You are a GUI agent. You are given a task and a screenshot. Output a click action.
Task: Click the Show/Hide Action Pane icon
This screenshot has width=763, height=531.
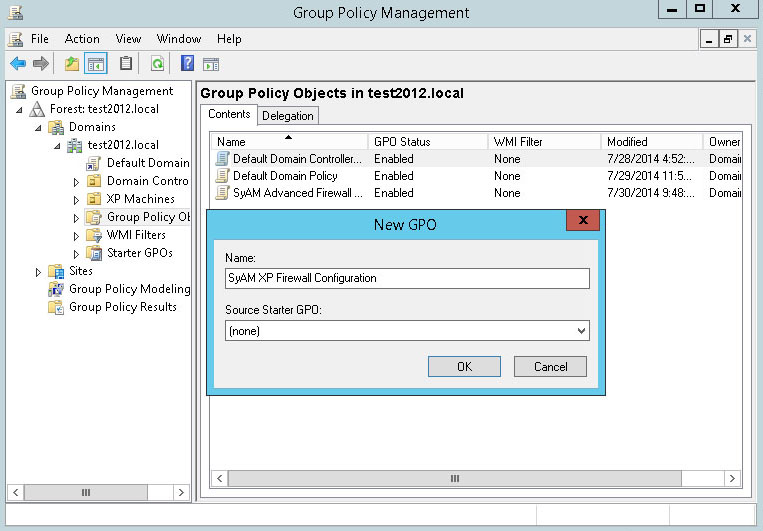(x=211, y=64)
